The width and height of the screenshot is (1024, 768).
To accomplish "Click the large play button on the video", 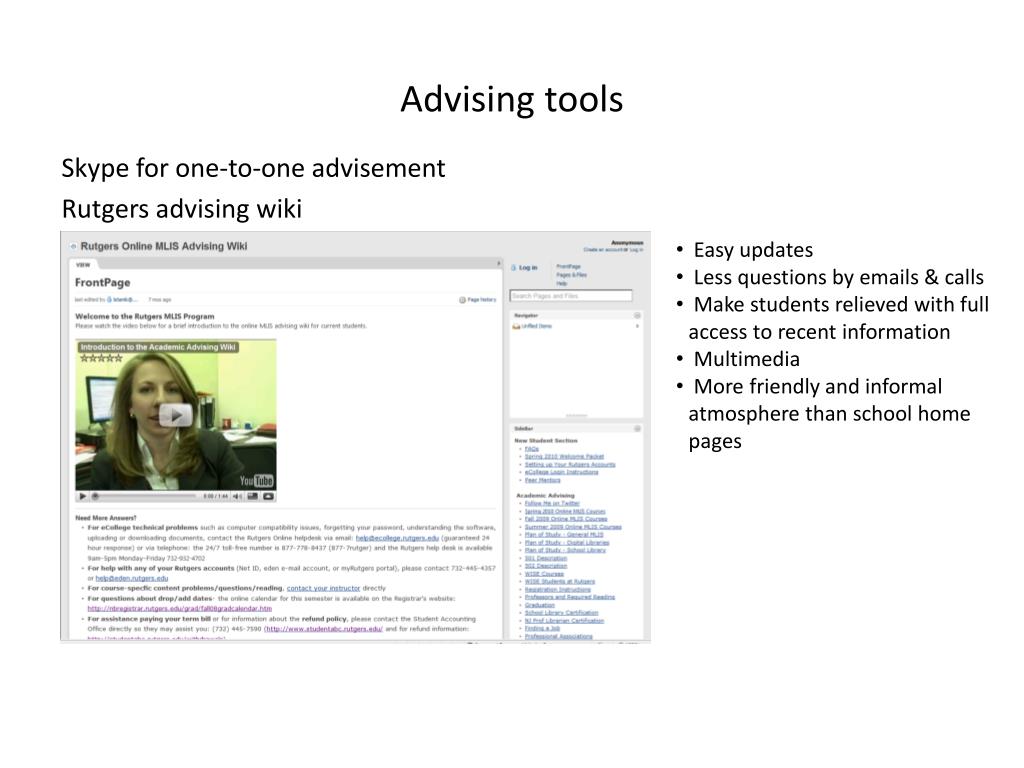I will point(176,415).
